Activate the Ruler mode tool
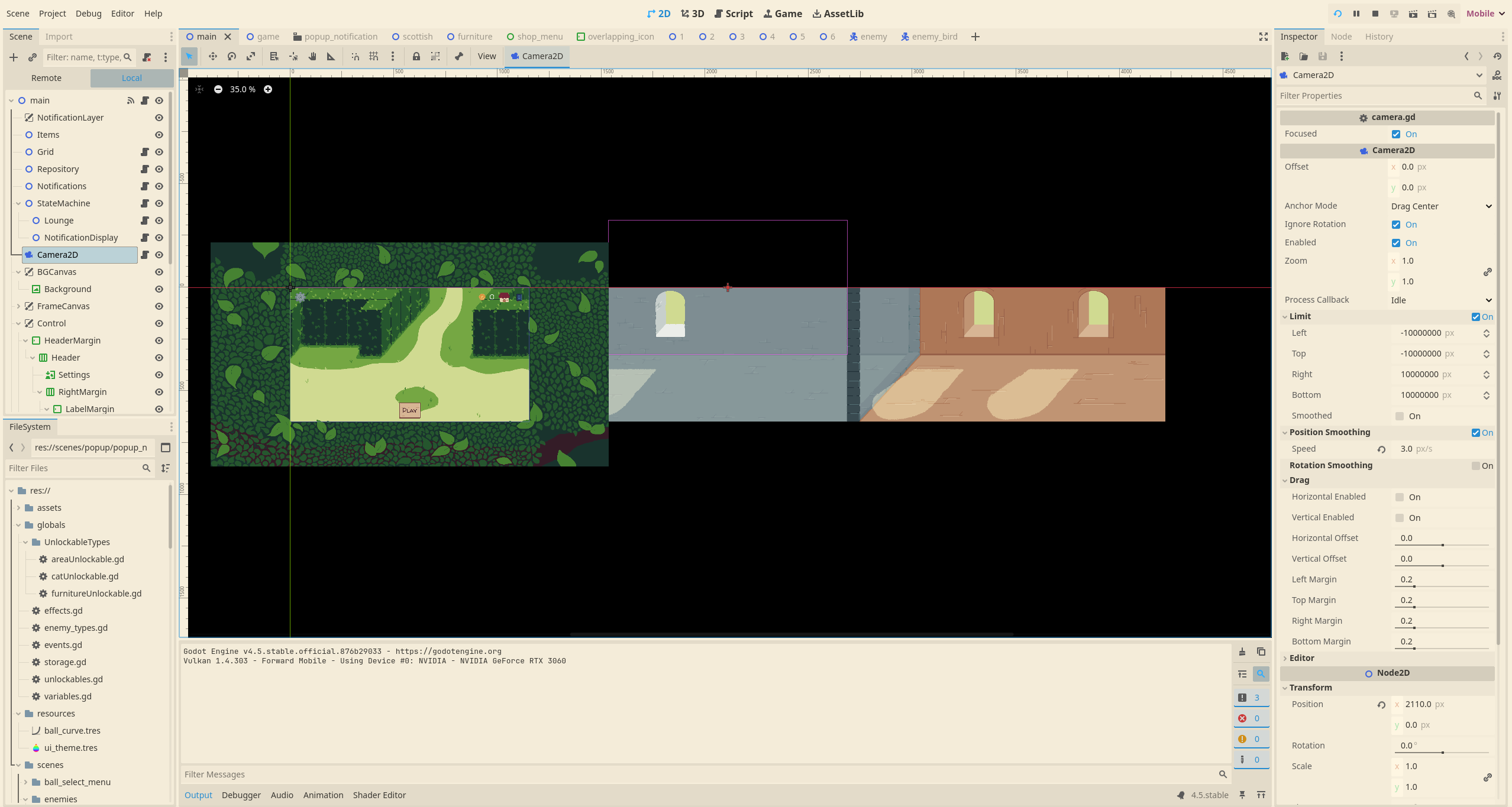This screenshot has height=807, width=1512. click(331, 56)
